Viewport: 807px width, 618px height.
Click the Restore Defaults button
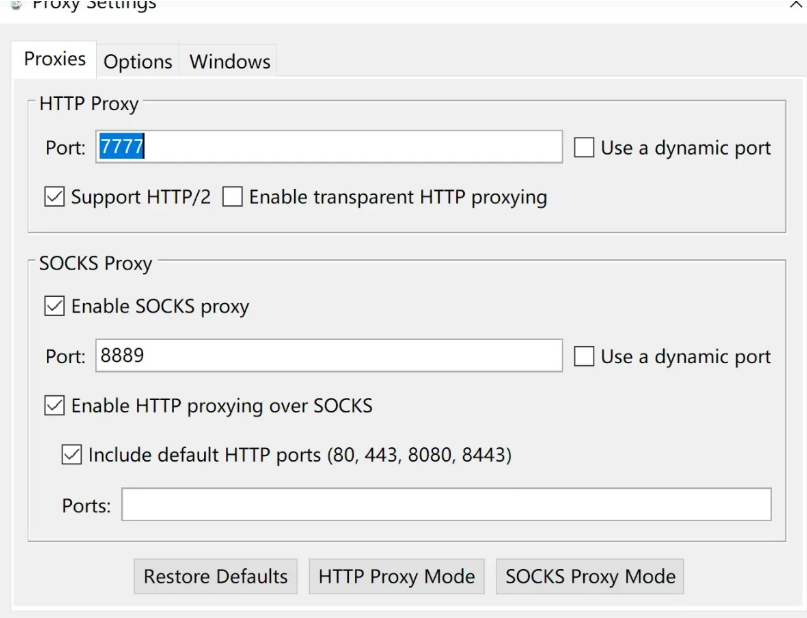point(216,576)
